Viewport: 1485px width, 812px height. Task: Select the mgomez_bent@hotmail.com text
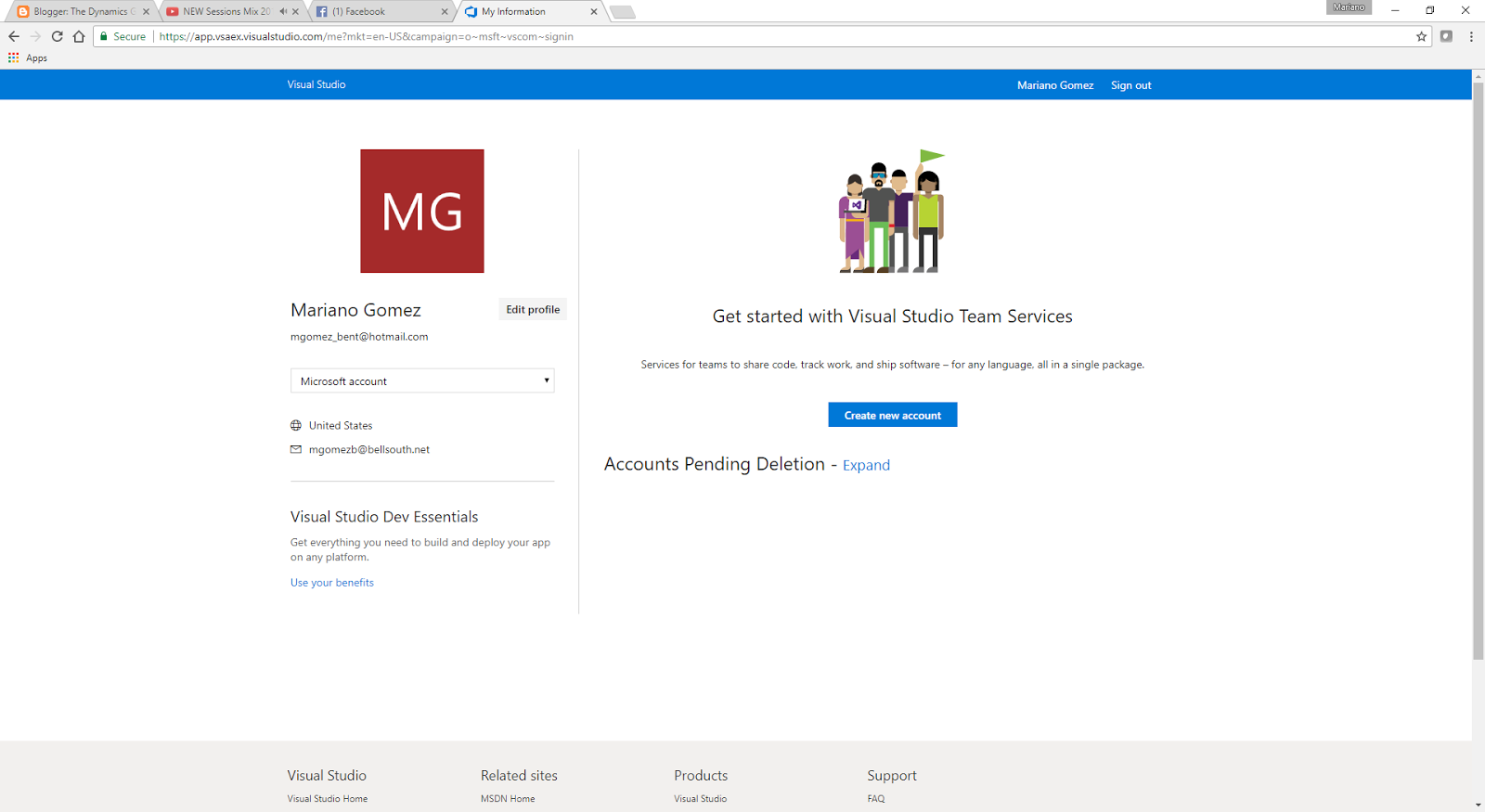pos(359,337)
